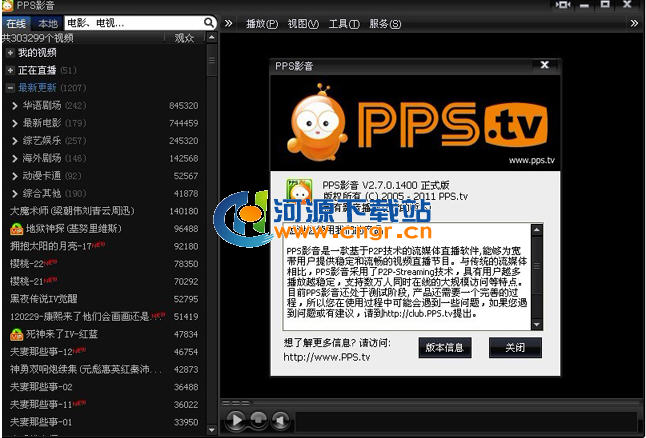Image resolution: width=646 pixels, height=438 pixels.
Task: Switch to the 本地 tab
Action: pyautogui.click(x=47, y=22)
